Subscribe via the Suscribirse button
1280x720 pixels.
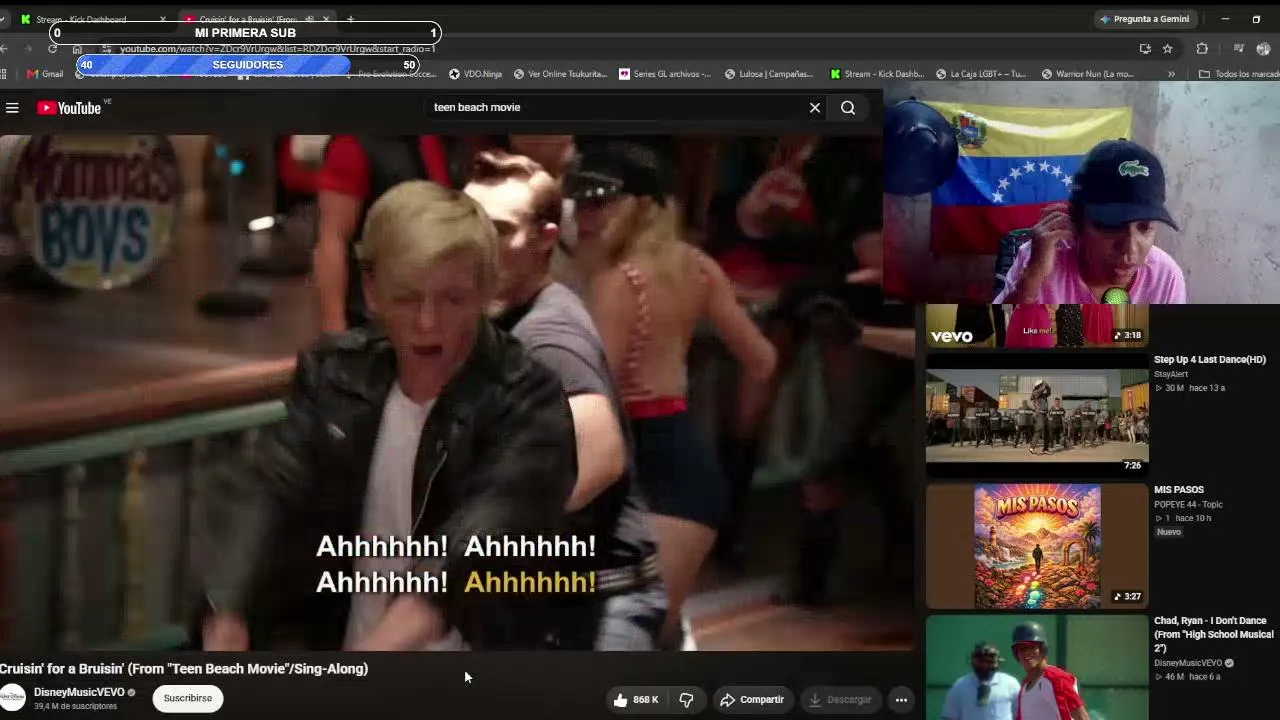(188, 698)
